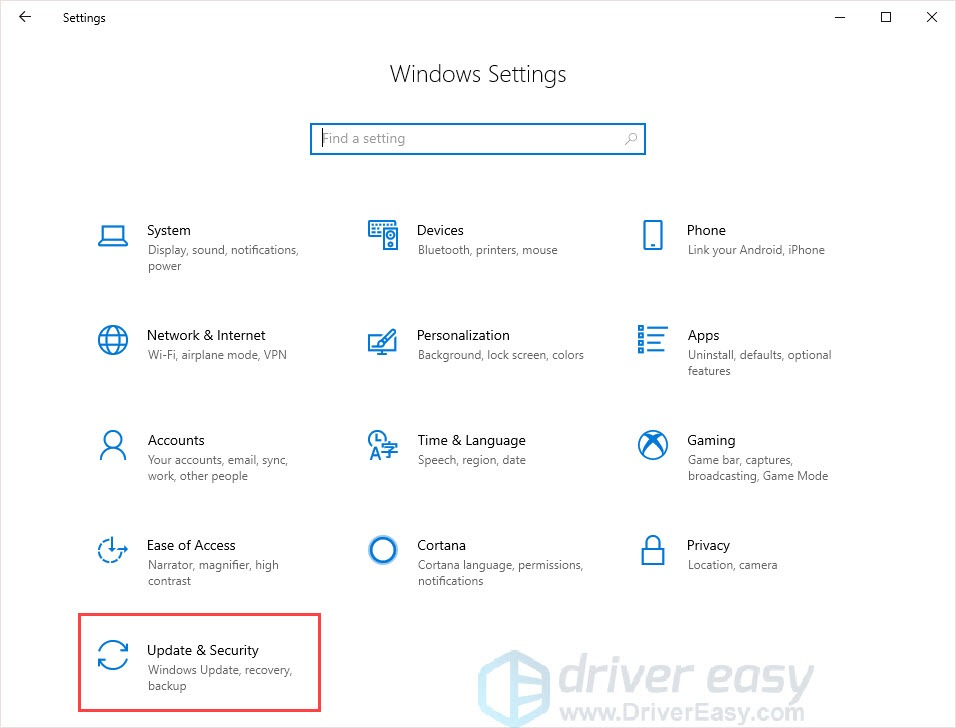Select the Time & Language icon
The width and height of the screenshot is (956, 728).
[x=383, y=445]
